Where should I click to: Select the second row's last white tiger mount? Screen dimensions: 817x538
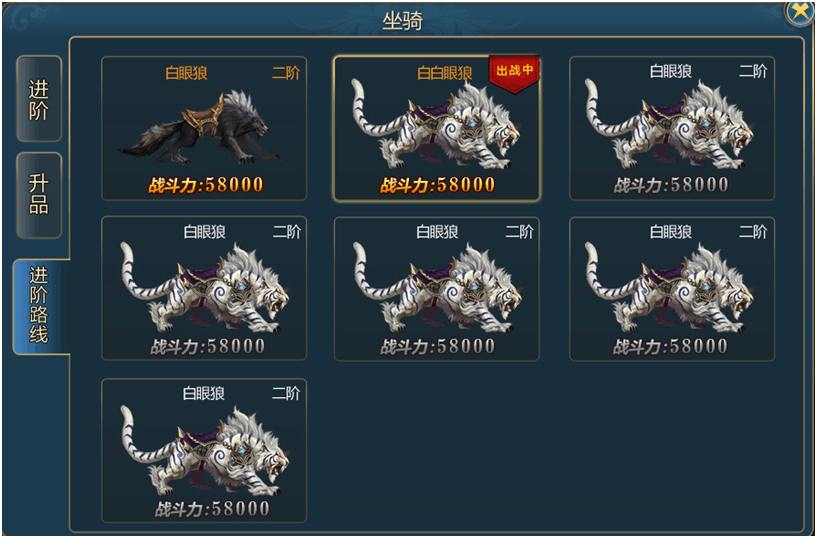coord(669,287)
